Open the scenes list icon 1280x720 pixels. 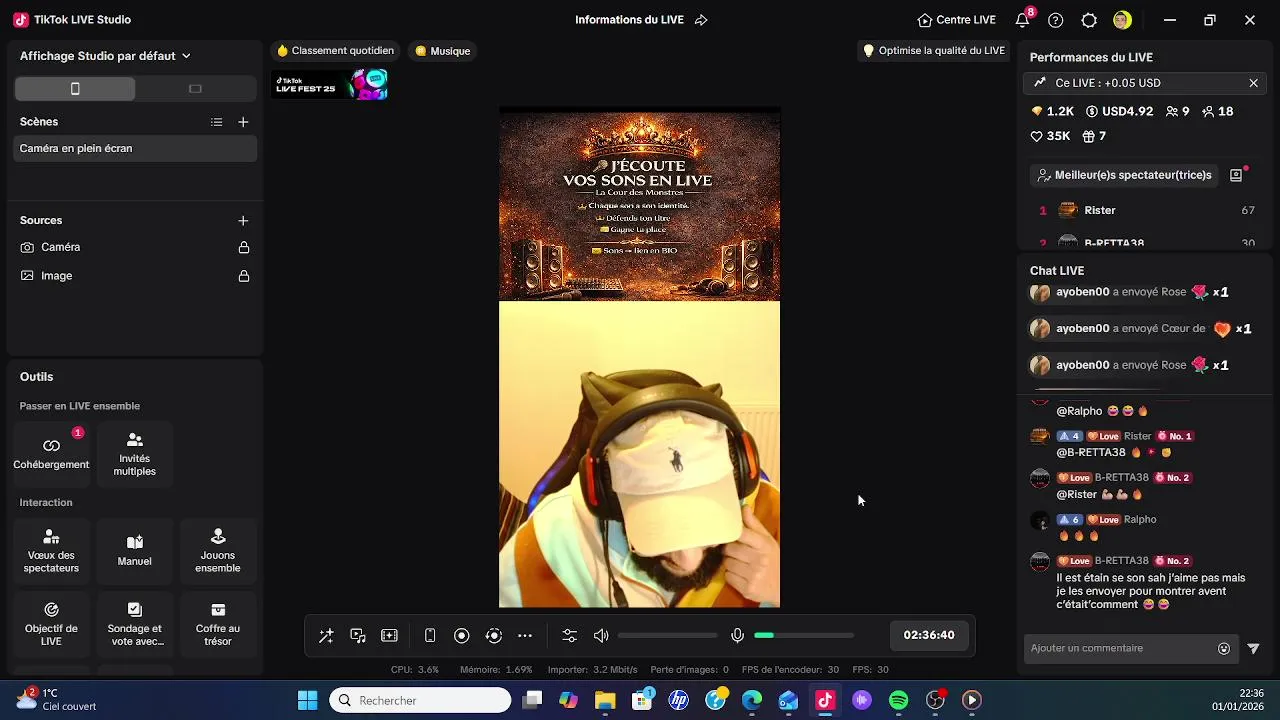pyautogui.click(x=216, y=122)
